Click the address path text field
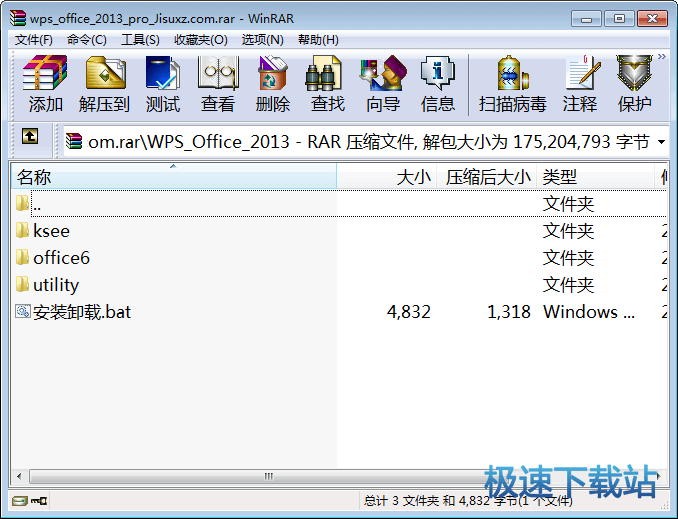This screenshot has height=519, width=678. 368,141
